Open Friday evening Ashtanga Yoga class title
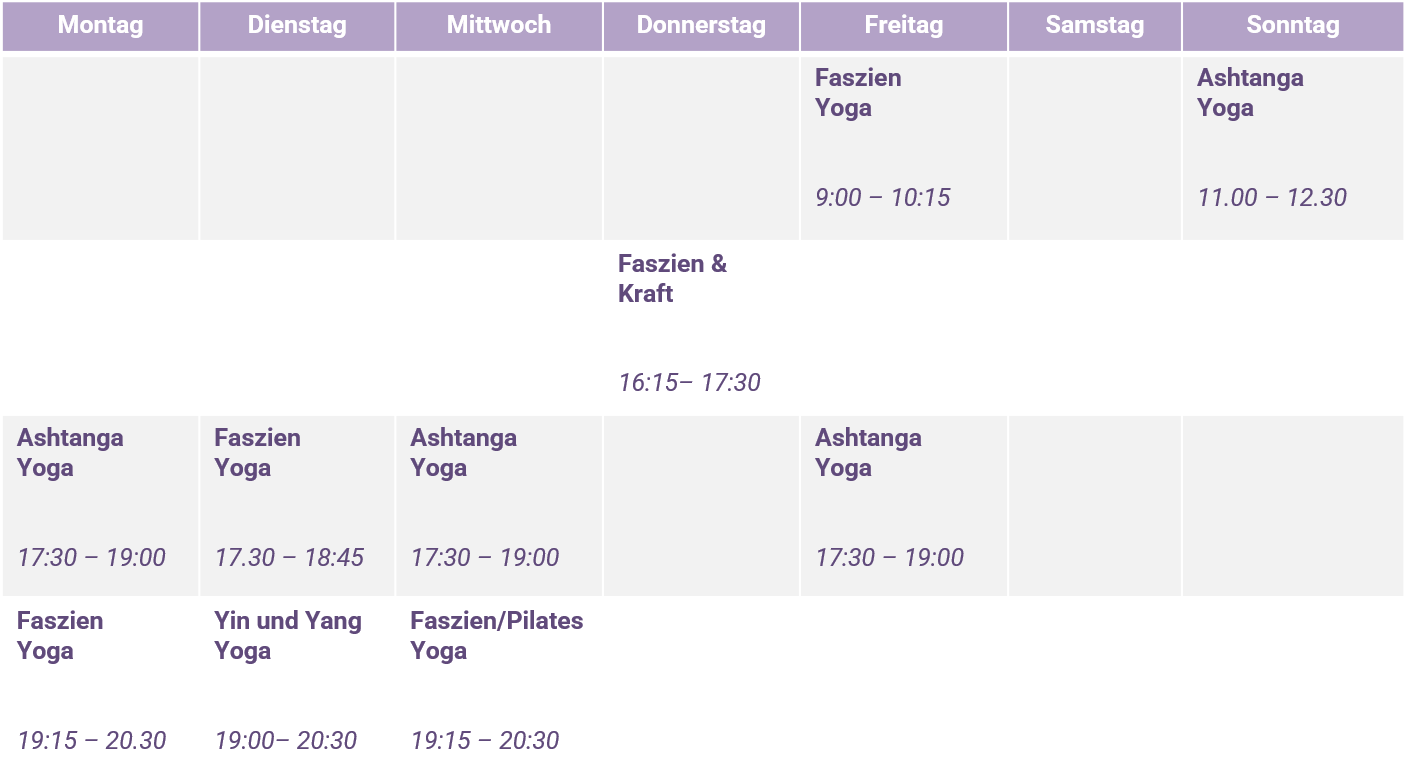Viewport: 1409px width, 780px height. (868, 453)
